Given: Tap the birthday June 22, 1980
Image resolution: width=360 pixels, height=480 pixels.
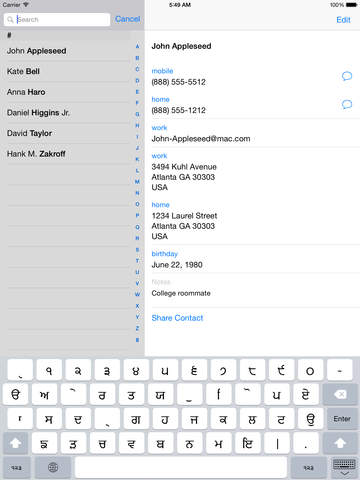Looking at the screenshot, I should pos(177,265).
